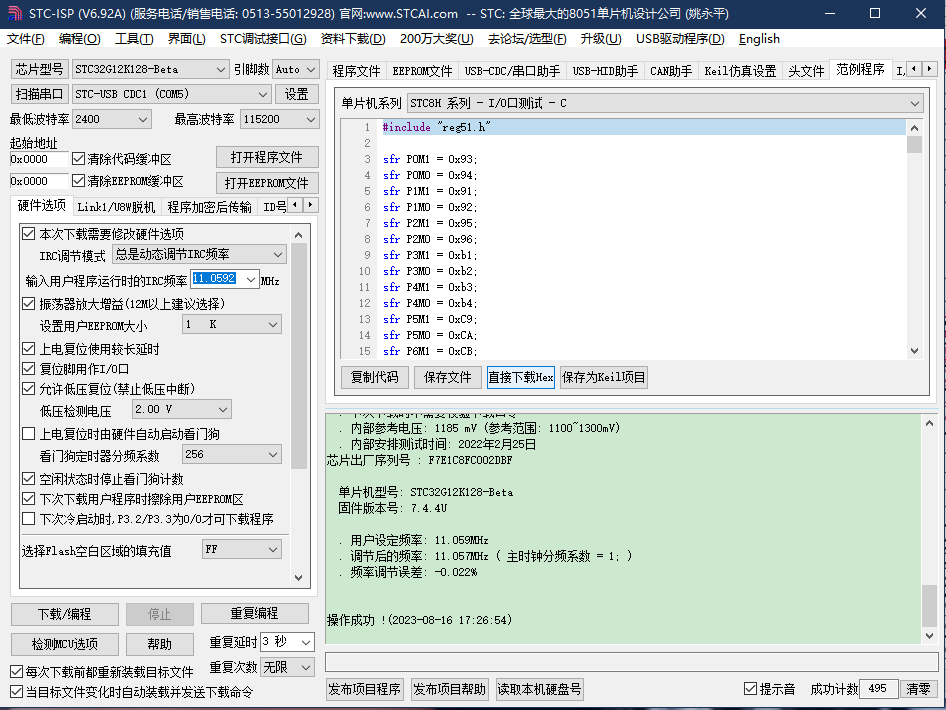Click code editor scrollbar up arrow
The image size is (946, 710).
tap(914, 128)
